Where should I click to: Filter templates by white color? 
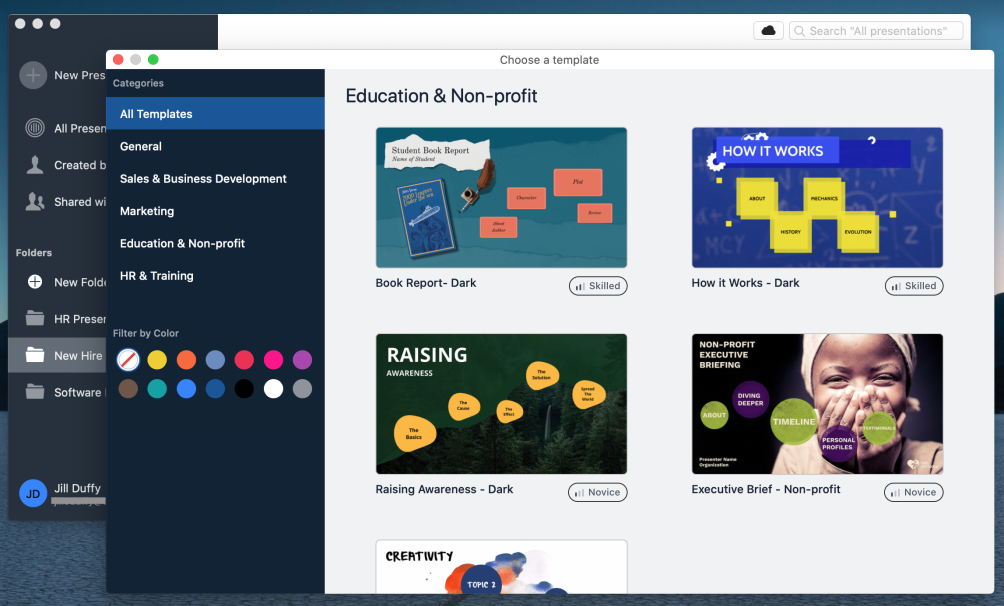273,388
